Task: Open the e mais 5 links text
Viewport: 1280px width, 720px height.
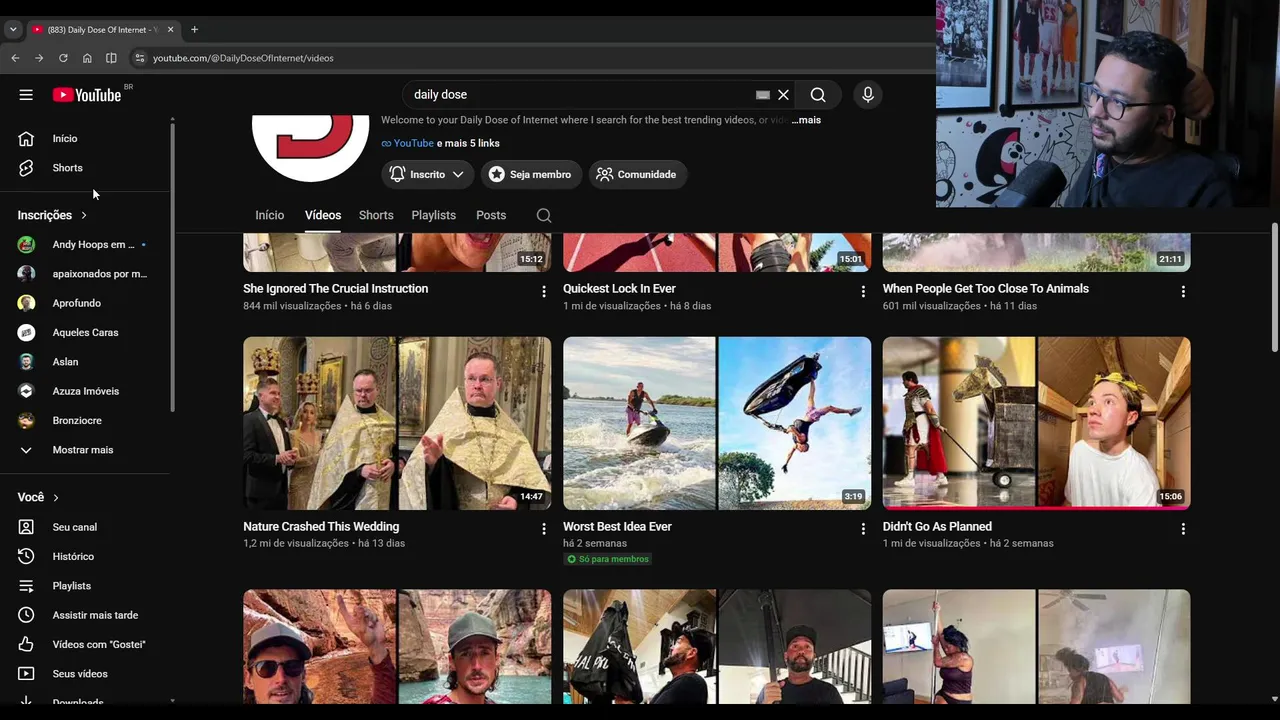Action: point(469,143)
